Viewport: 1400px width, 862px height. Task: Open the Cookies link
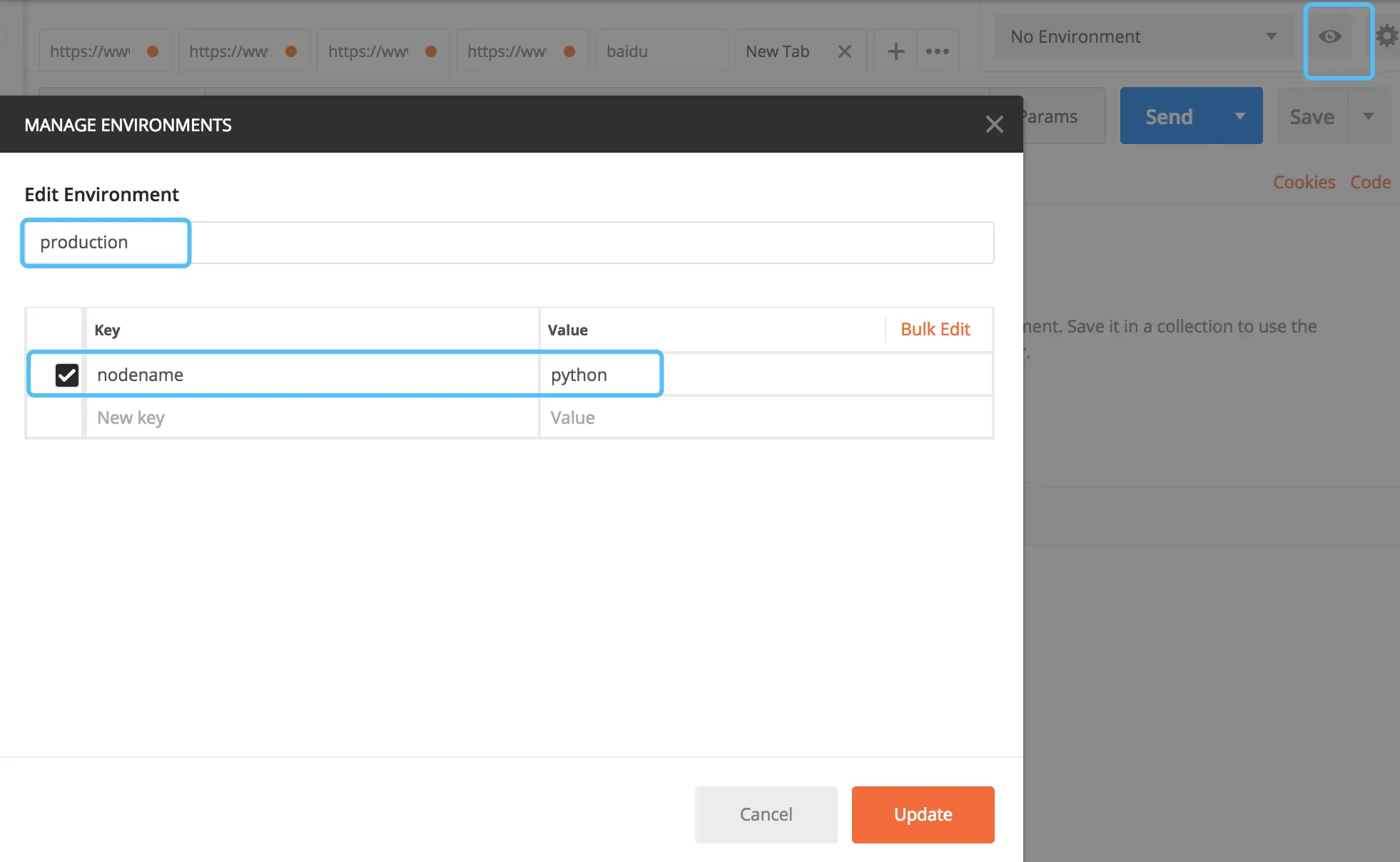1304,182
